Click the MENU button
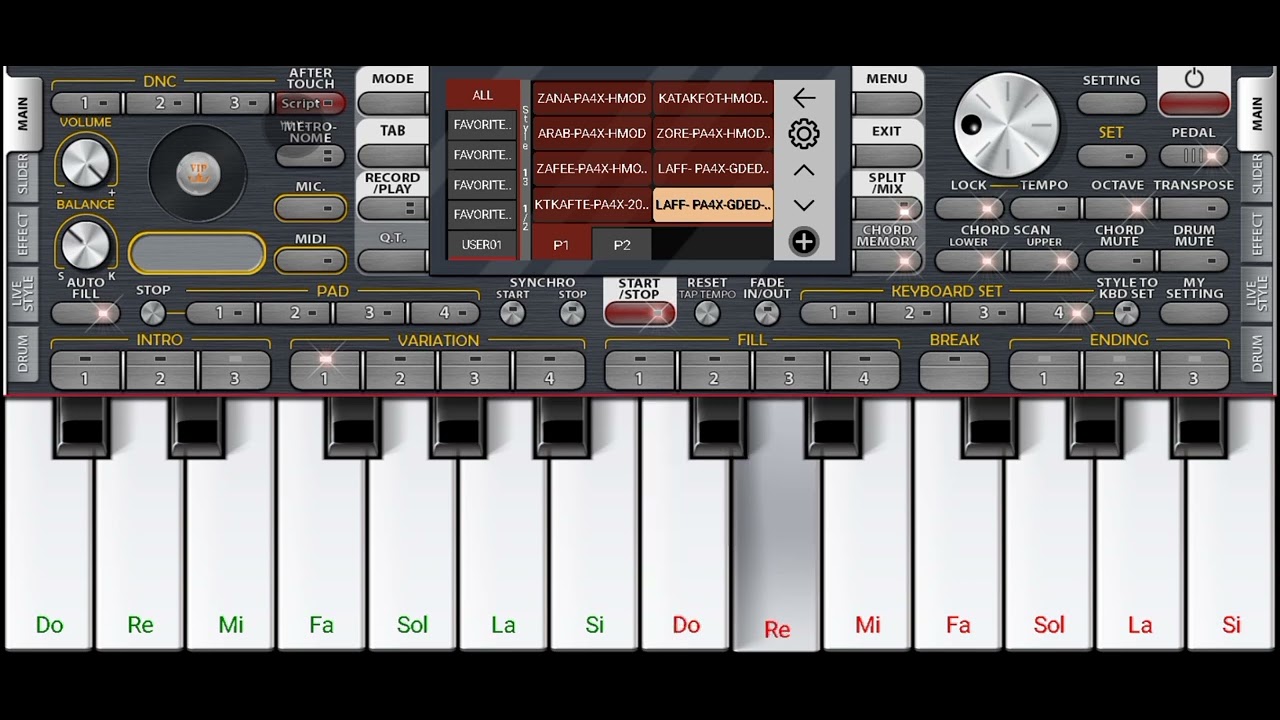 887,103
